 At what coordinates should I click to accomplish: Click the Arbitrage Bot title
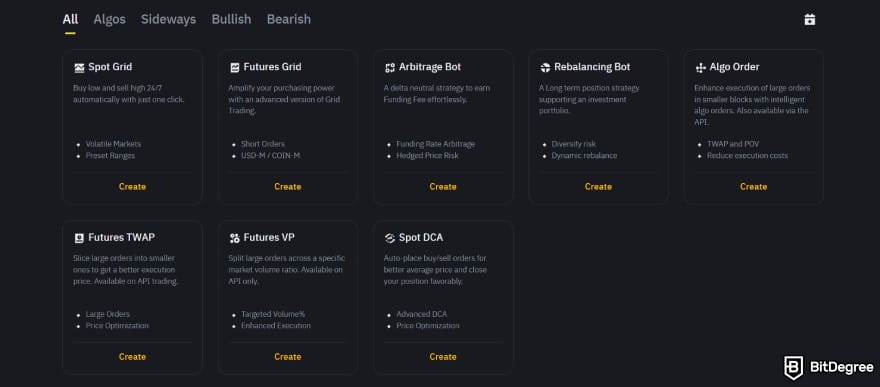430,67
